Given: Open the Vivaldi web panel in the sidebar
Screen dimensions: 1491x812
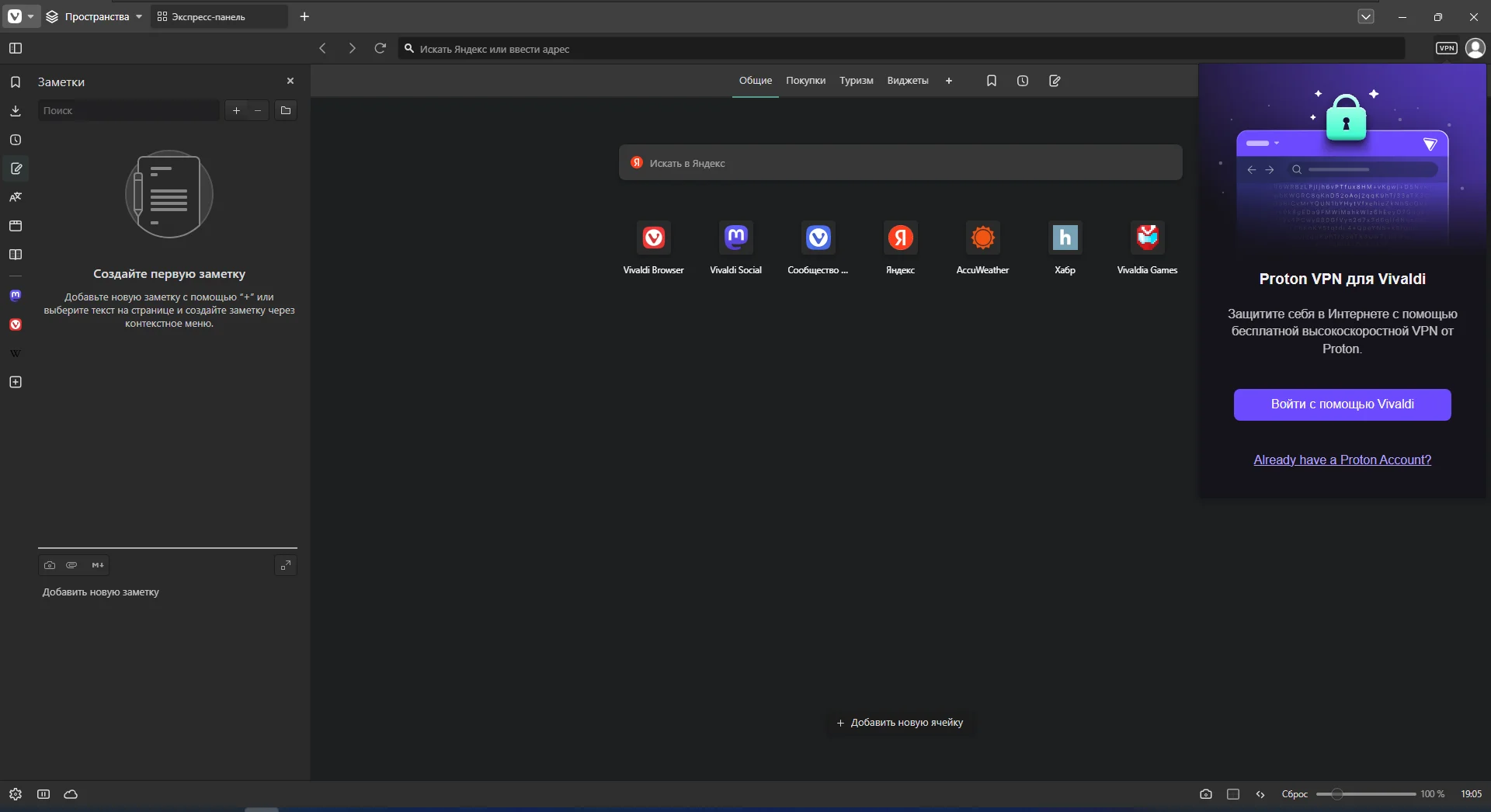Looking at the screenshot, I should pos(16,324).
